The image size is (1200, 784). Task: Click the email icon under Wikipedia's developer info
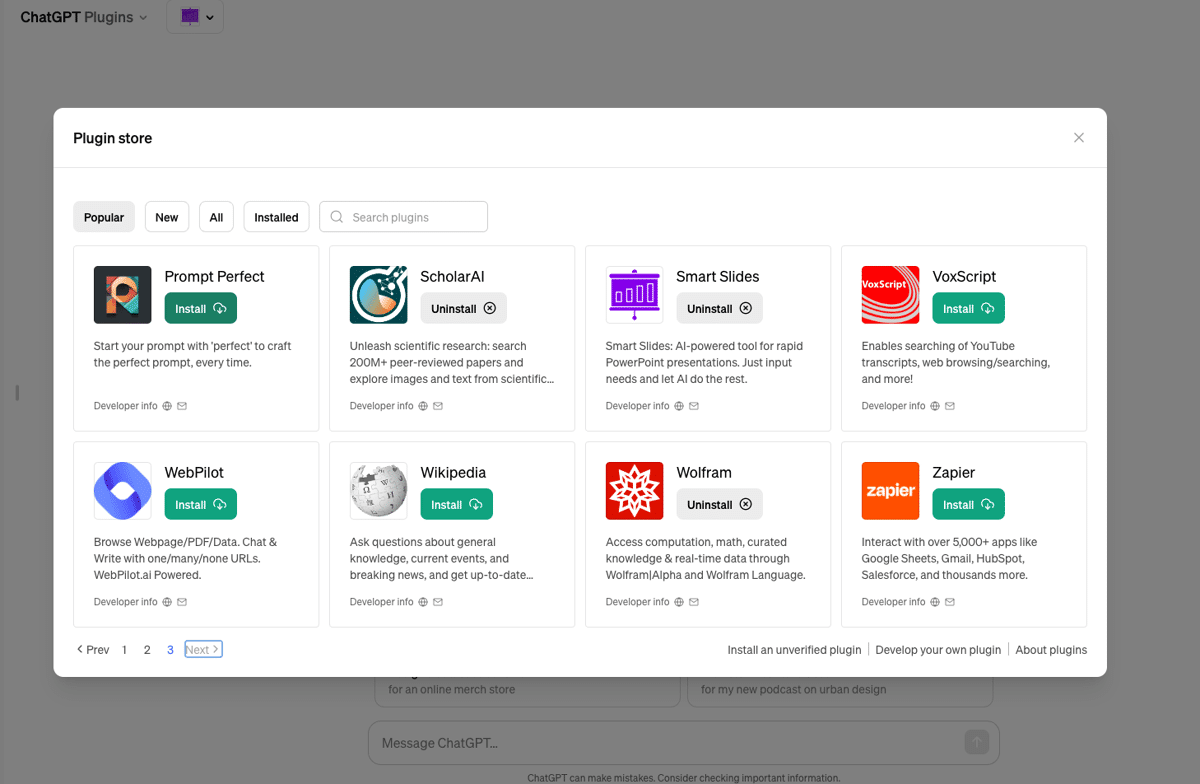point(437,601)
